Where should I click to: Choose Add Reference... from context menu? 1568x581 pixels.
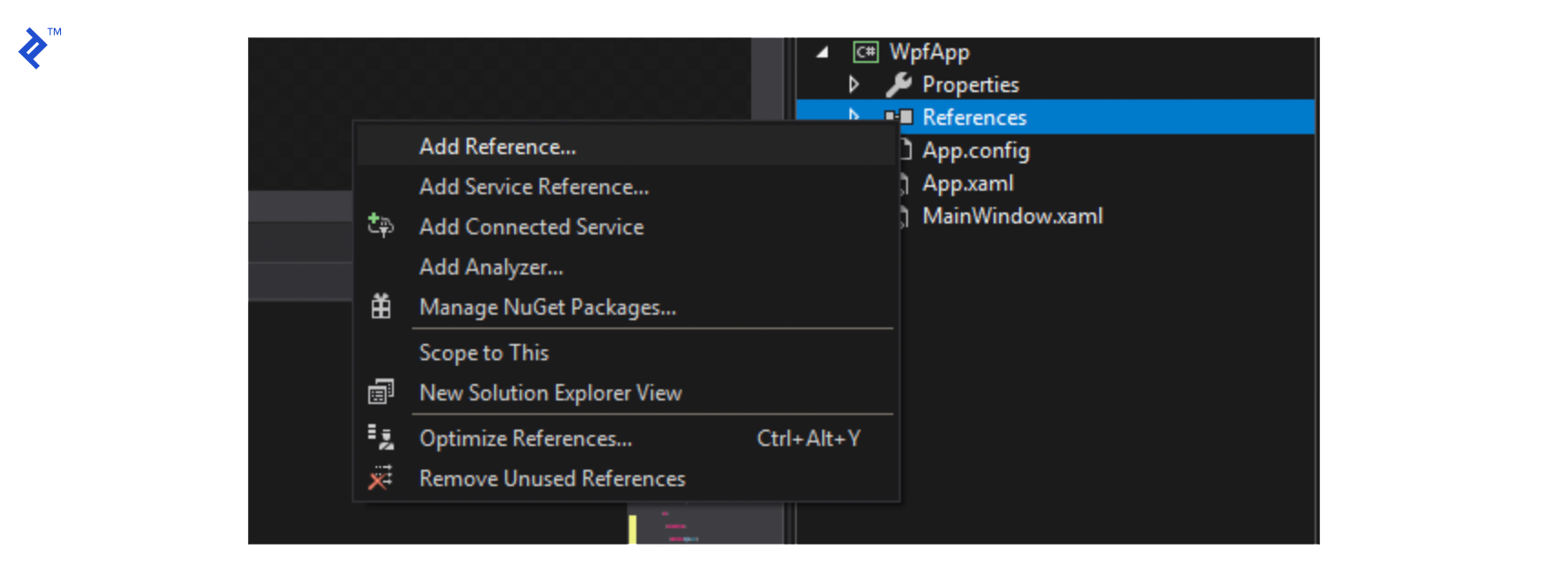tap(497, 147)
